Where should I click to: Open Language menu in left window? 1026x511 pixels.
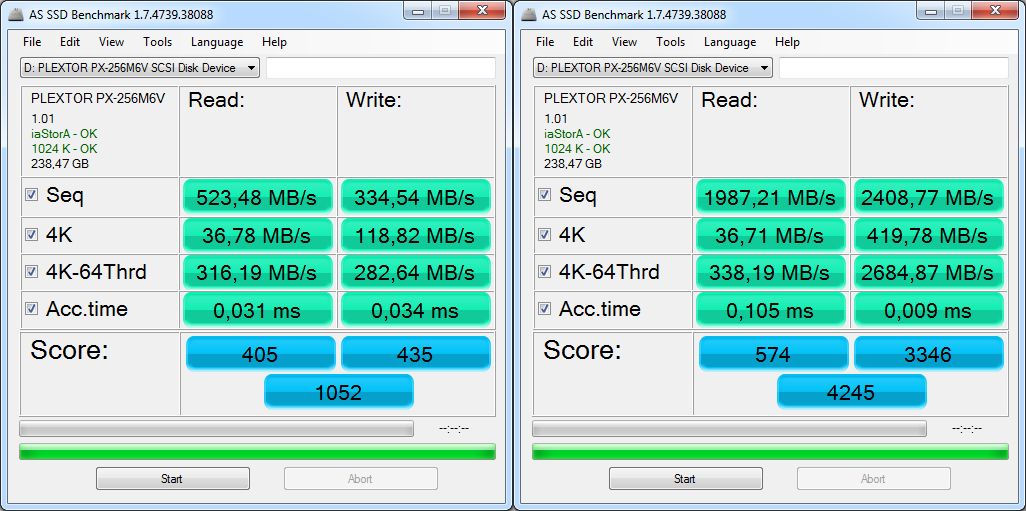point(217,42)
